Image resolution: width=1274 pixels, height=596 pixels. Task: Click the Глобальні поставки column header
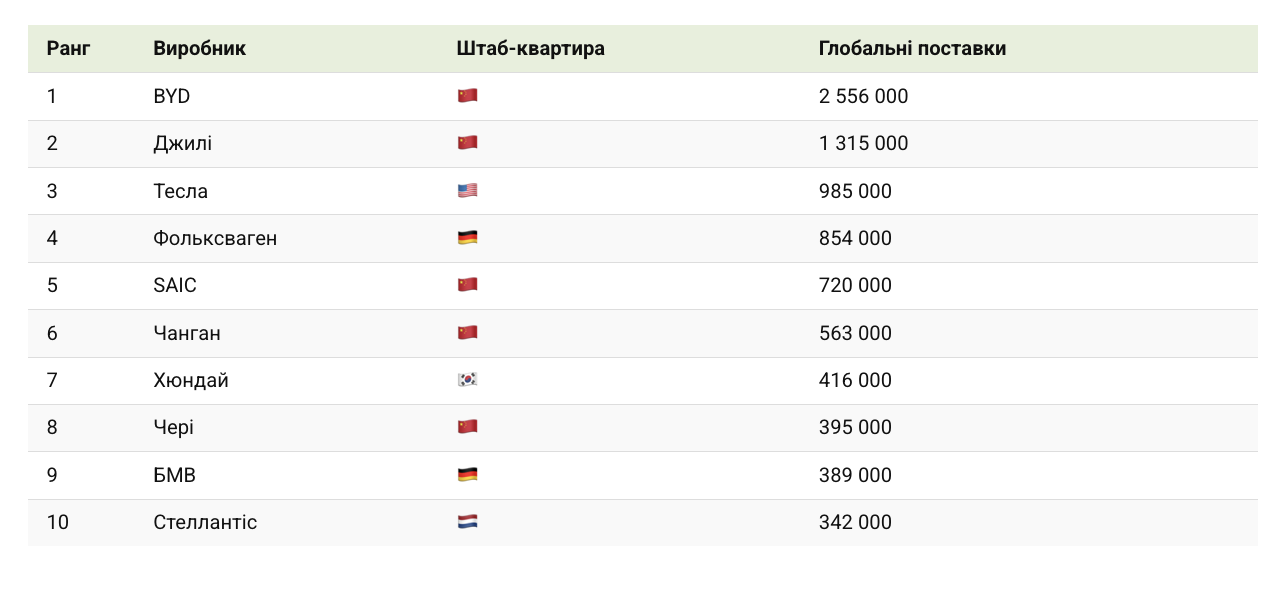pos(912,48)
